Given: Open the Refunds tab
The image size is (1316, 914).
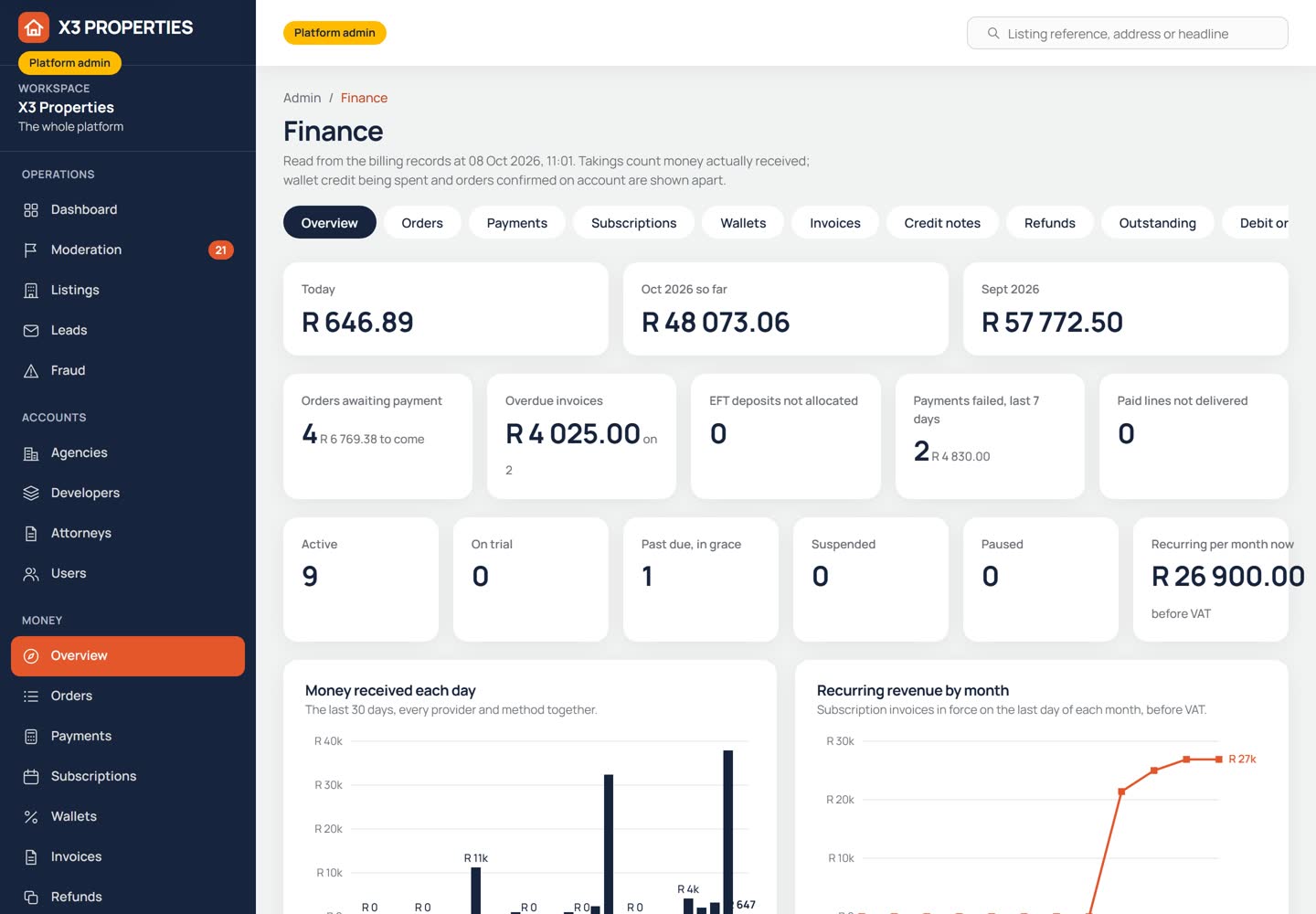Looking at the screenshot, I should [x=1050, y=223].
